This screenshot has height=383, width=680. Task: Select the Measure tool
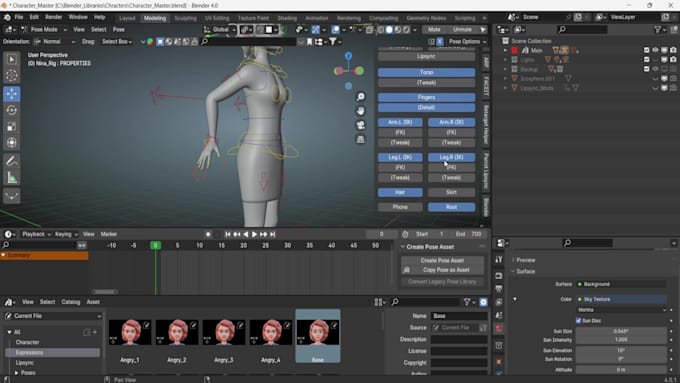(12, 177)
